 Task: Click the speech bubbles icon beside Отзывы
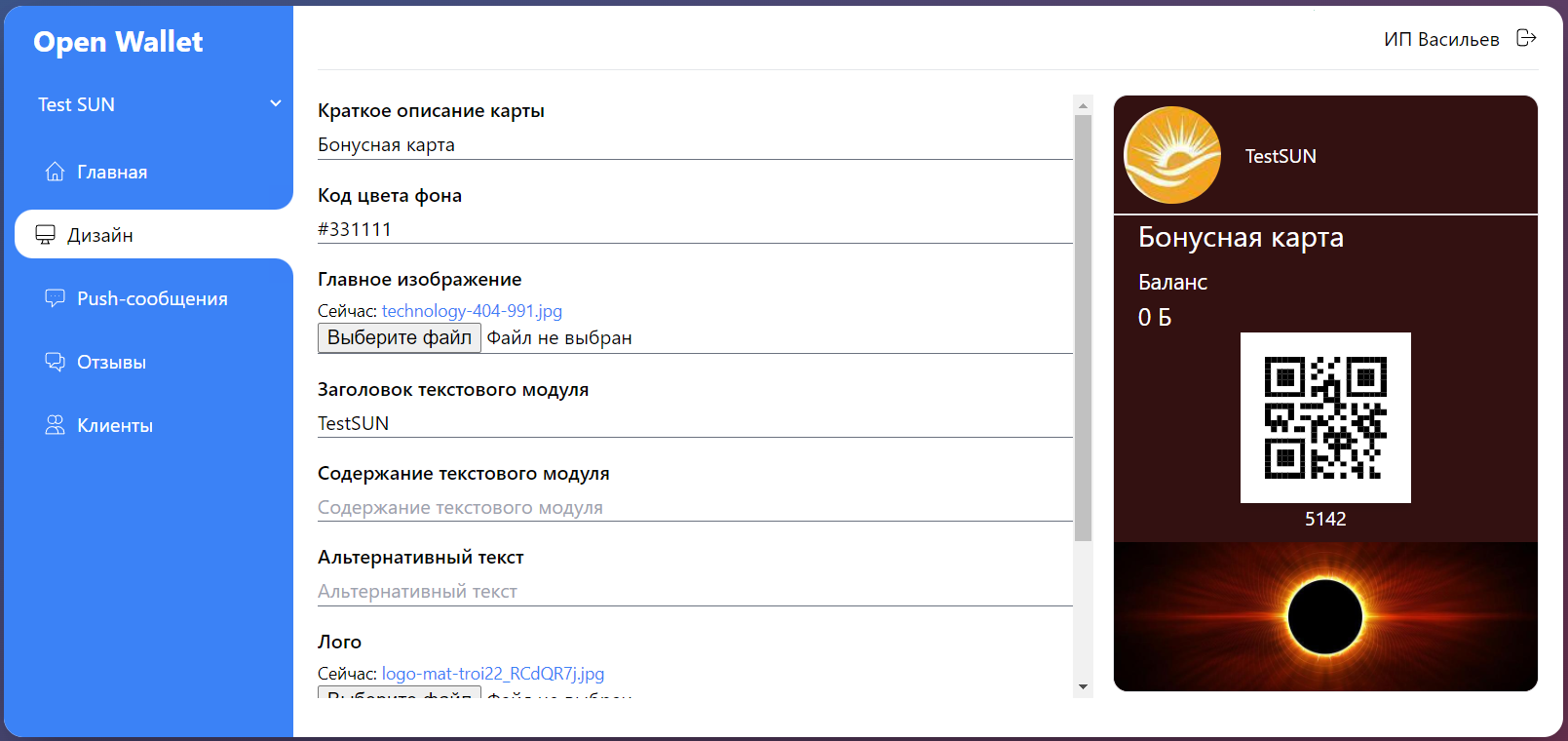click(56, 362)
